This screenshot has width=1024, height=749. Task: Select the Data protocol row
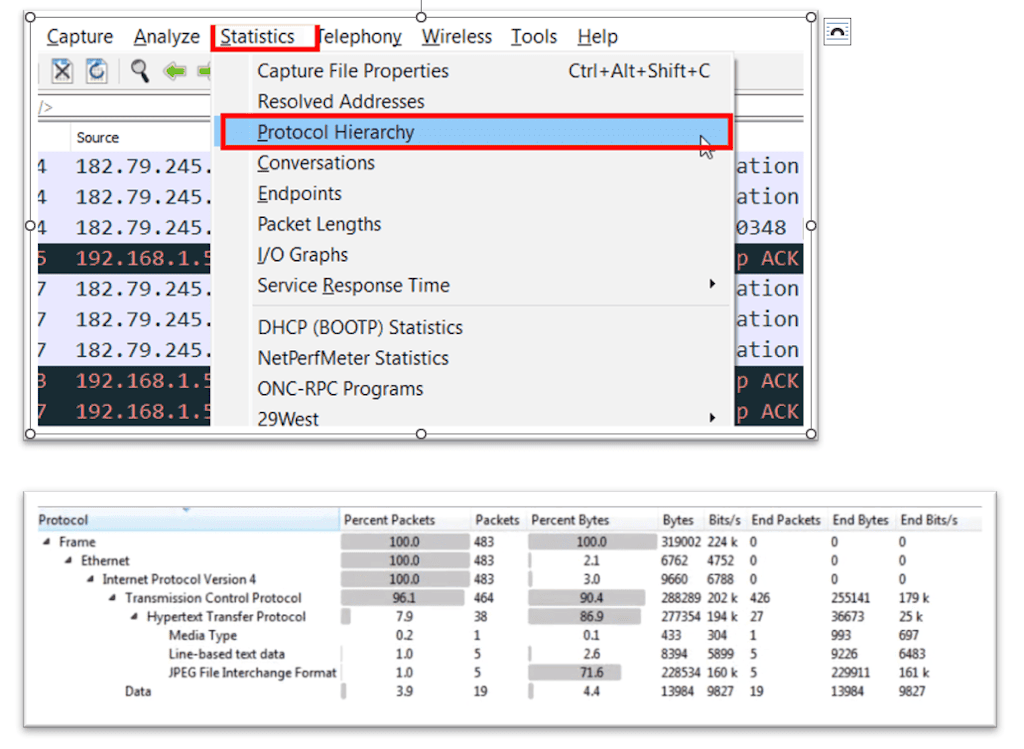pyautogui.click(x=509, y=692)
